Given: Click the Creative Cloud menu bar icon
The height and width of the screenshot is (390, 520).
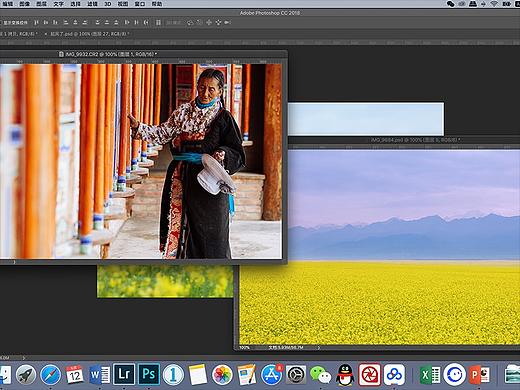Looking at the screenshot, I should point(461,4).
